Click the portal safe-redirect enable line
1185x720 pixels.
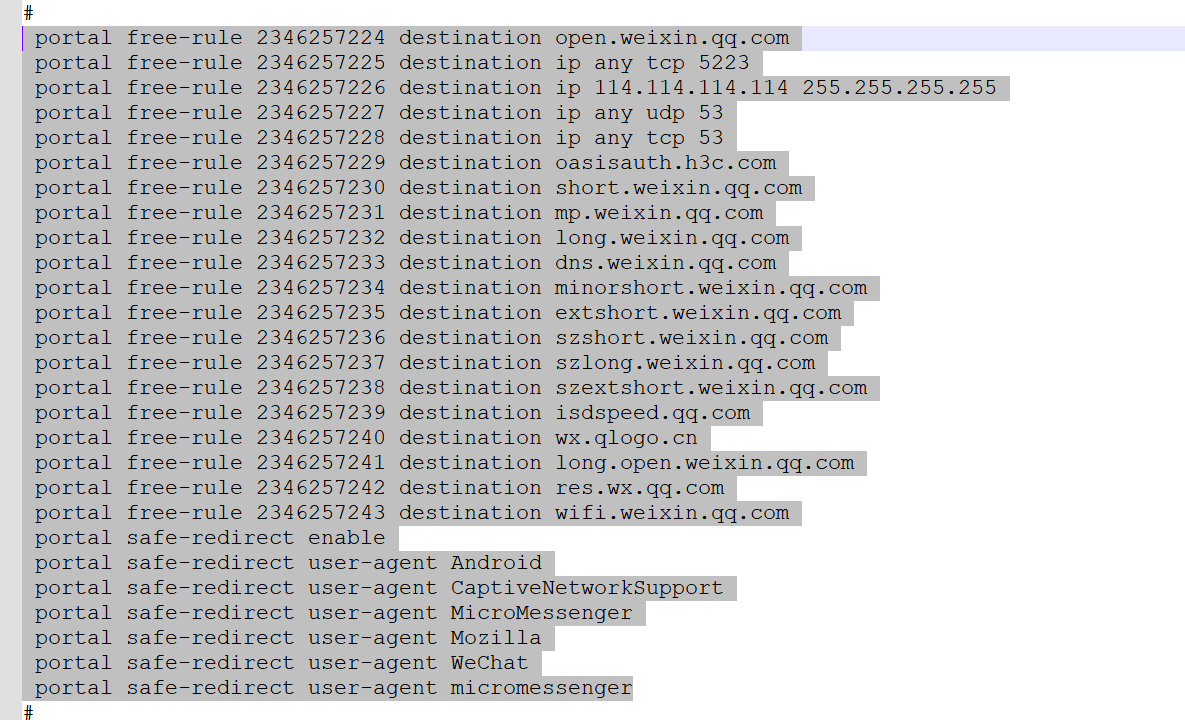point(210,537)
